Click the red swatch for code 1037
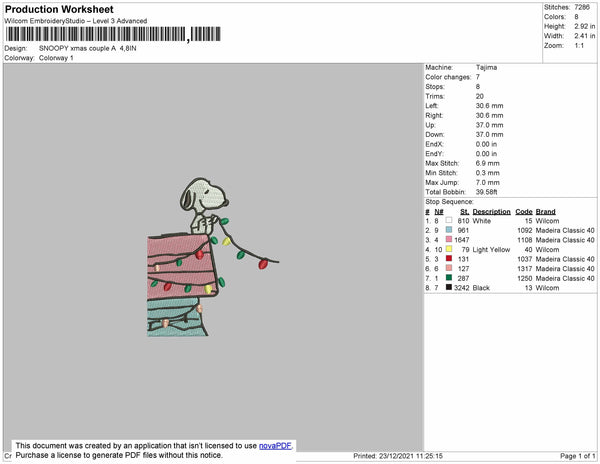The width and height of the screenshot is (600, 464). [449, 259]
